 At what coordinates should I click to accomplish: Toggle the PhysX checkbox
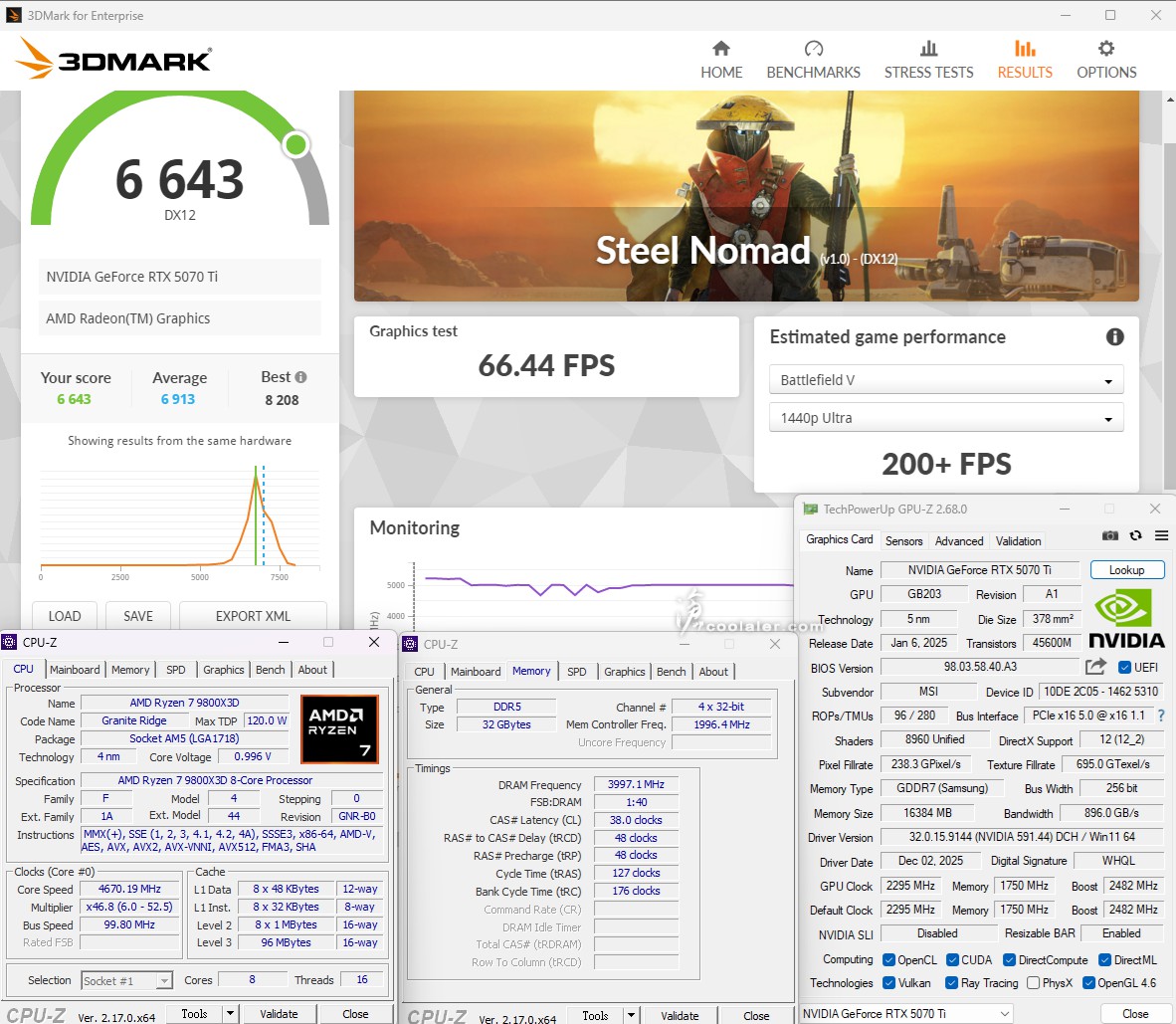click(1033, 983)
